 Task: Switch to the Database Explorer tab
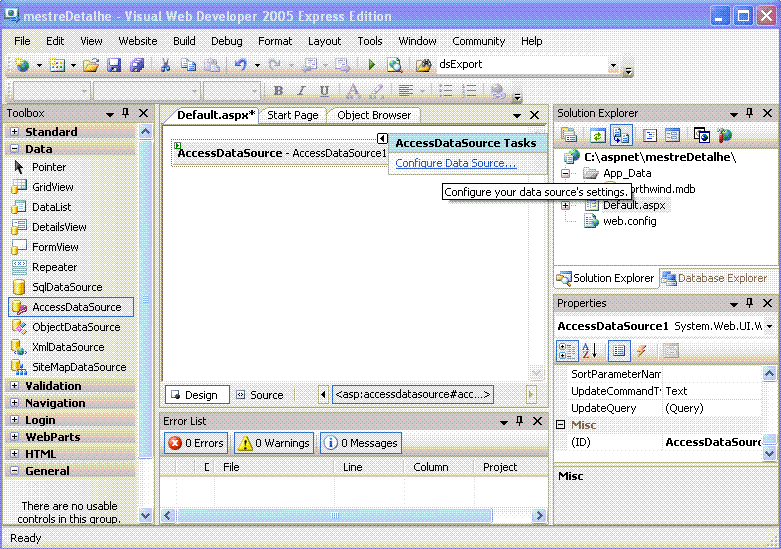716,278
